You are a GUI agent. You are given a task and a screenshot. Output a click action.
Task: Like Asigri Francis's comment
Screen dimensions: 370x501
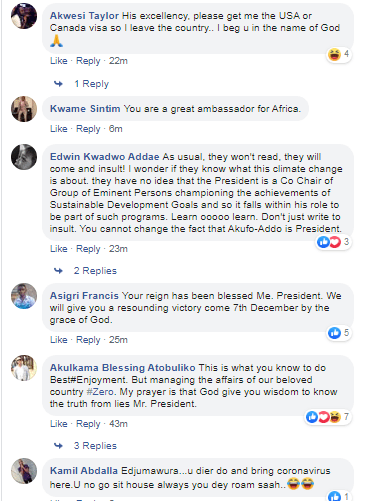[59, 340]
